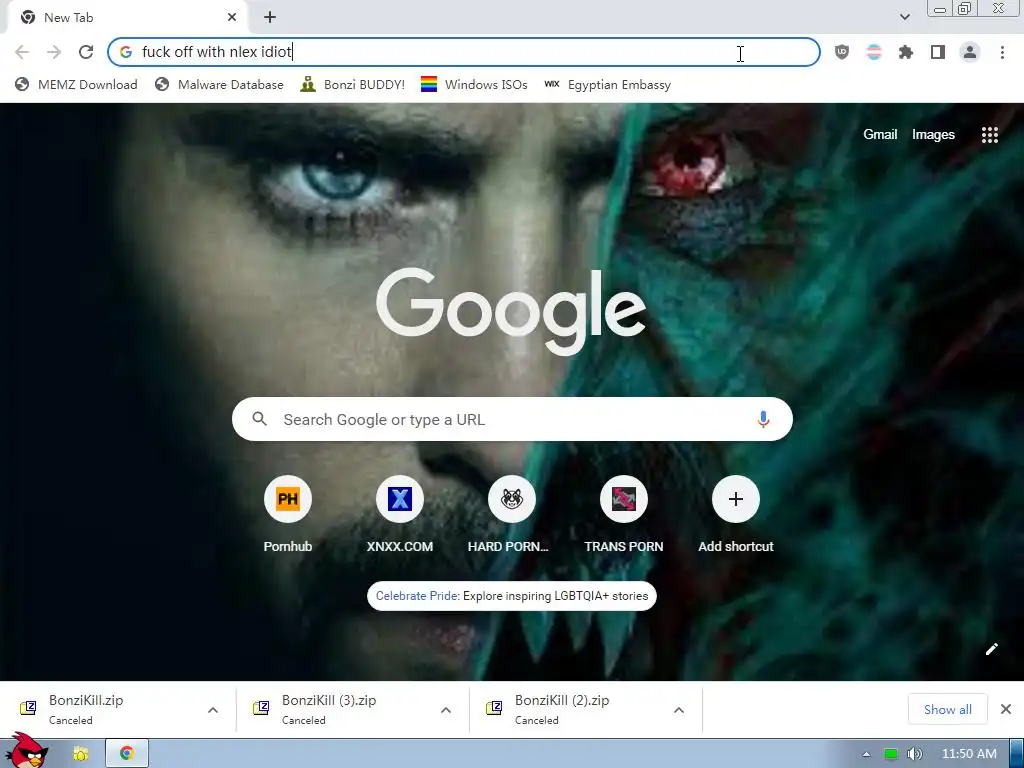
Task: Open the Malware Database bookmark
Action: point(219,85)
